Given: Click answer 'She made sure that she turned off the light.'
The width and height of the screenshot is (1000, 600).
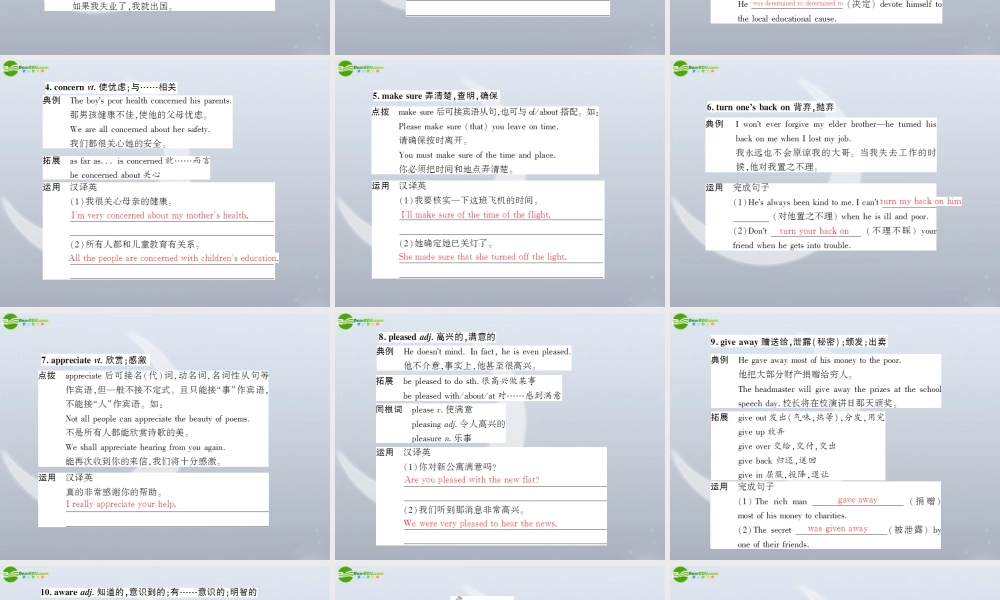Looking at the screenshot, I should click(x=483, y=257).
